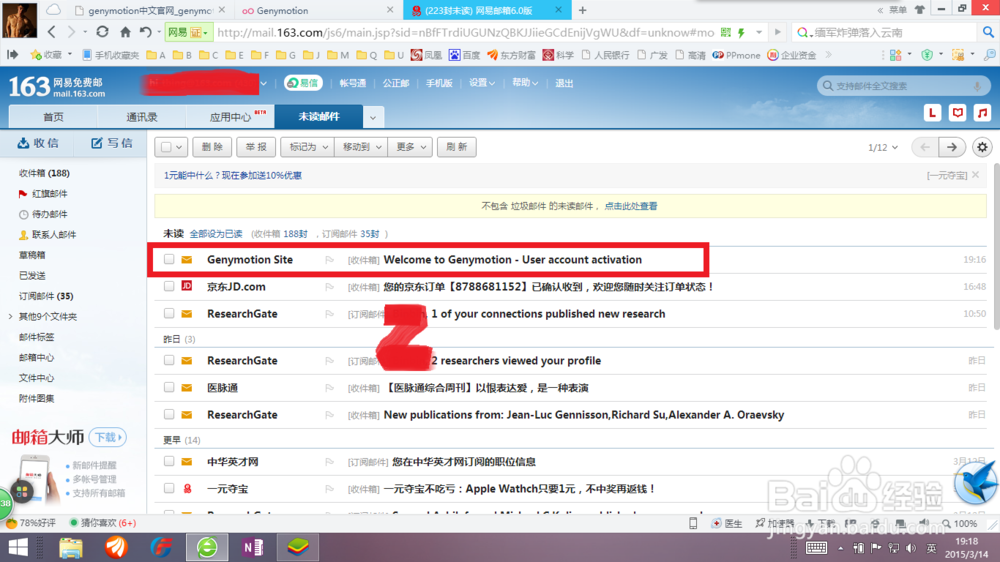This screenshot has height=562, width=1000.
Task: Click the 删除 button
Action: pyautogui.click(x=212, y=147)
